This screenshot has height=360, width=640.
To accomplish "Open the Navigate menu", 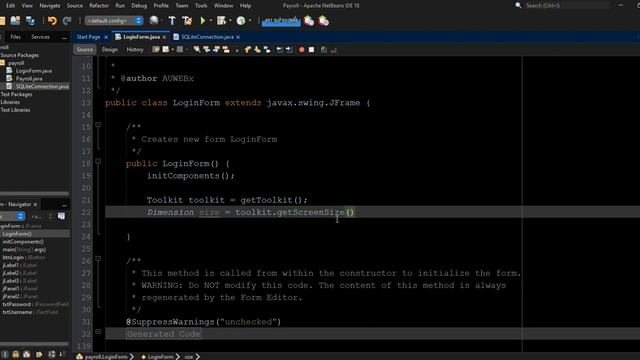I will click(49, 6).
